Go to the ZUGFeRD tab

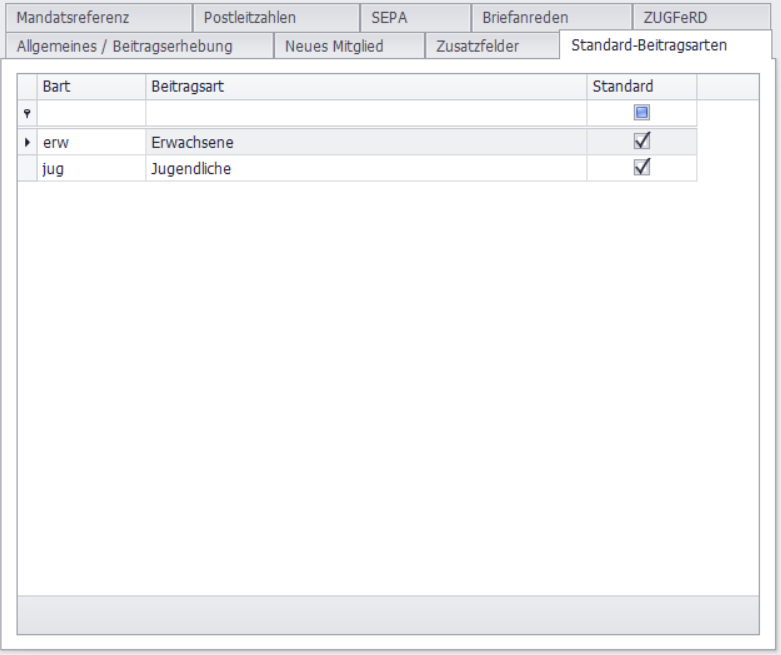point(675,18)
